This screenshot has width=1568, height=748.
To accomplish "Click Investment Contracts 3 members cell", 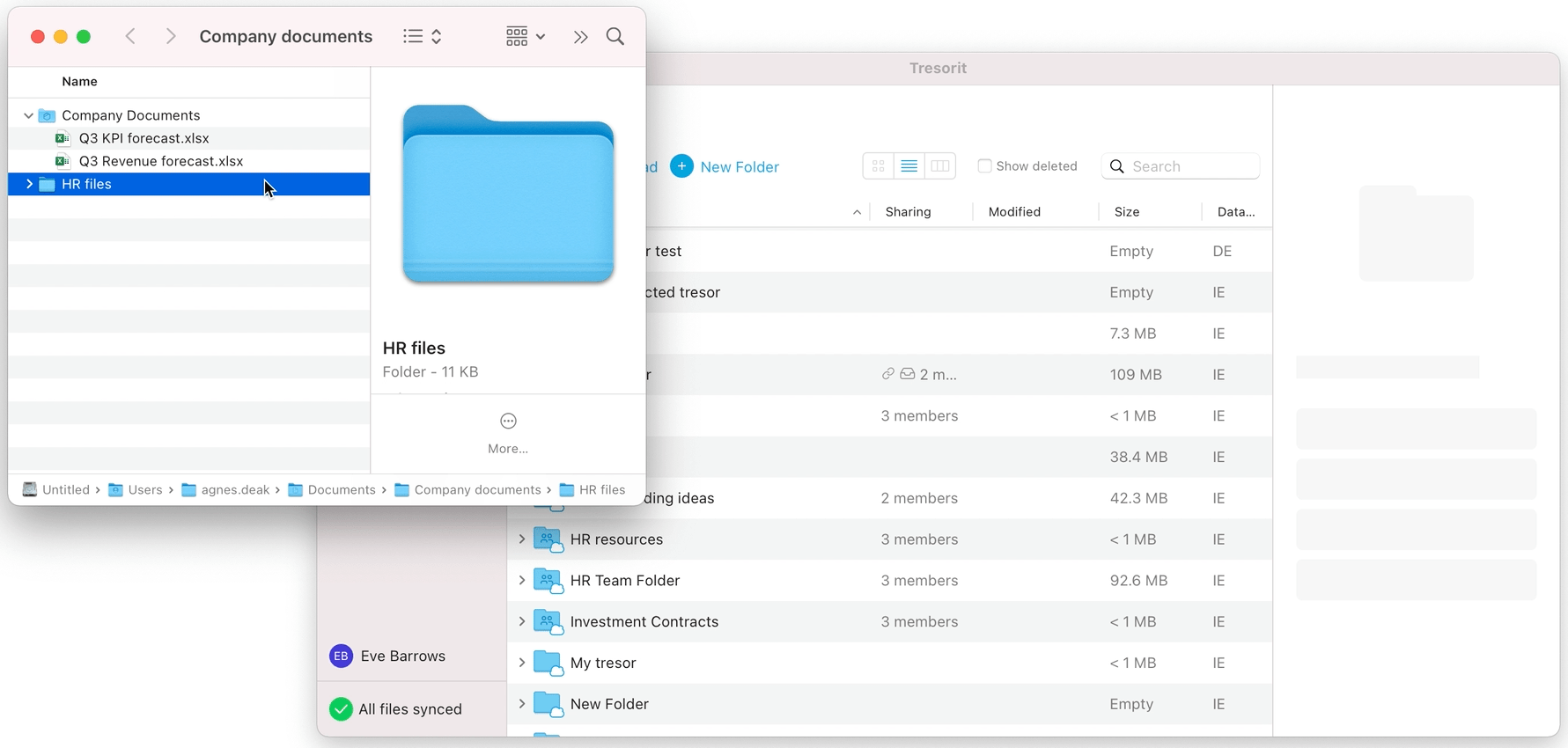I will click(x=919, y=621).
